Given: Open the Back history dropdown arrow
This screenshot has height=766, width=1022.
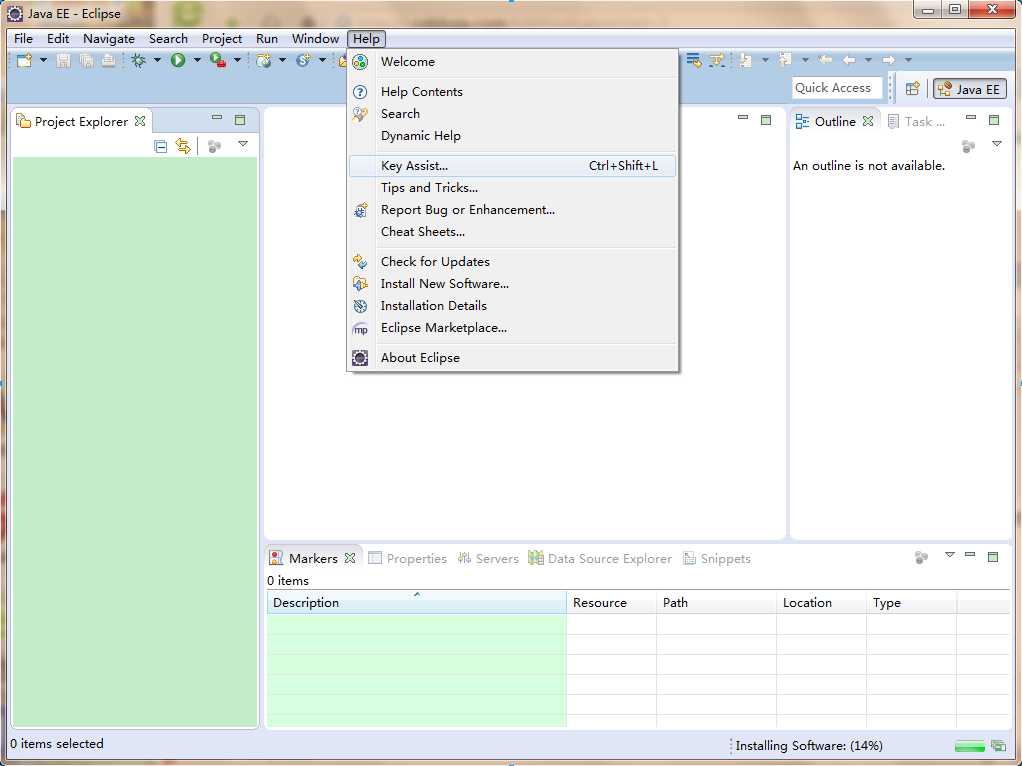Looking at the screenshot, I should [868, 60].
